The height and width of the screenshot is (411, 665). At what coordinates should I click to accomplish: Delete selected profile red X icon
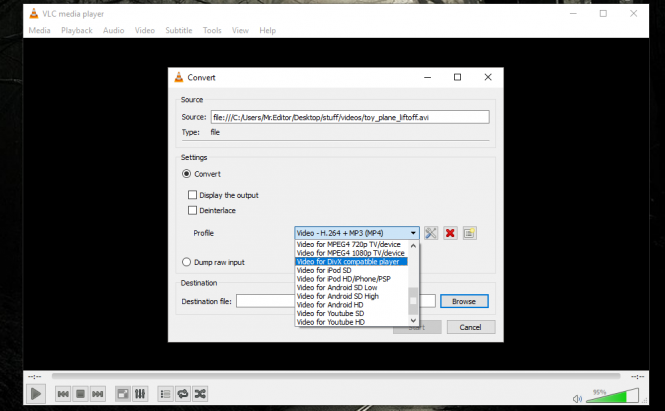click(x=450, y=233)
